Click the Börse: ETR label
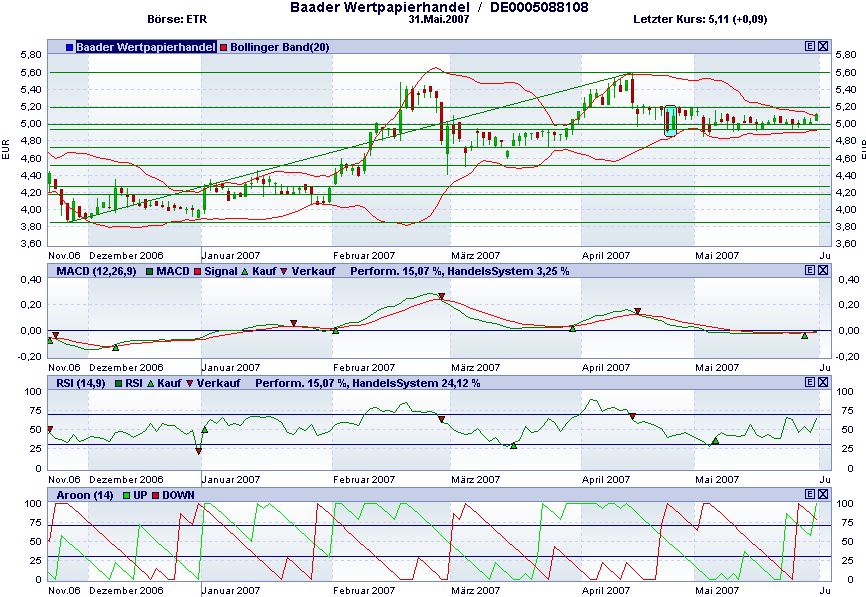The image size is (866, 597). pos(177,19)
